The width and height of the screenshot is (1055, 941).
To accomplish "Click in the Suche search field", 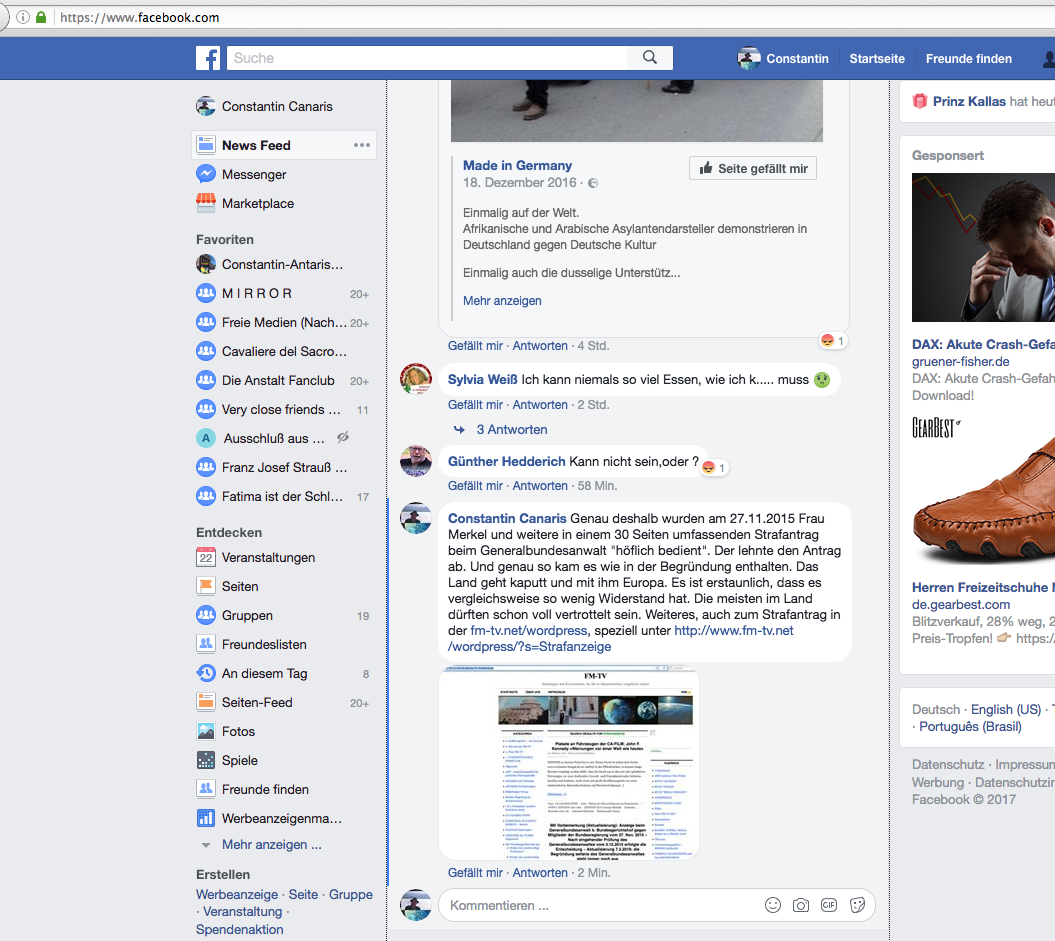I will (x=427, y=58).
